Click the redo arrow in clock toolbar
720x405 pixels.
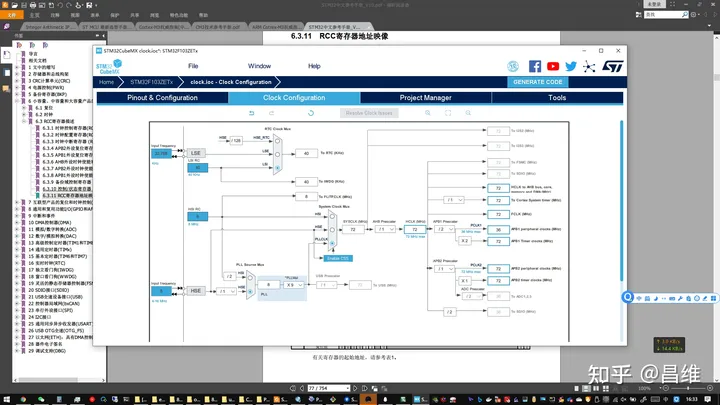pyautogui.click(x=271, y=113)
